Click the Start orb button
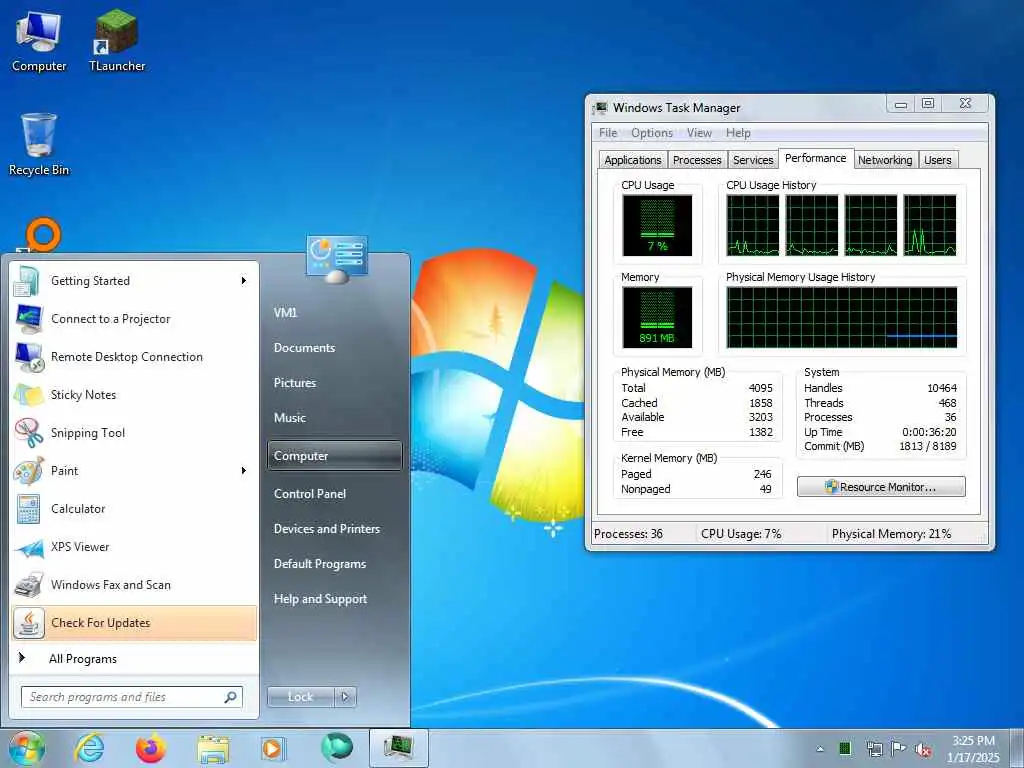1024x768 pixels. 26,748
